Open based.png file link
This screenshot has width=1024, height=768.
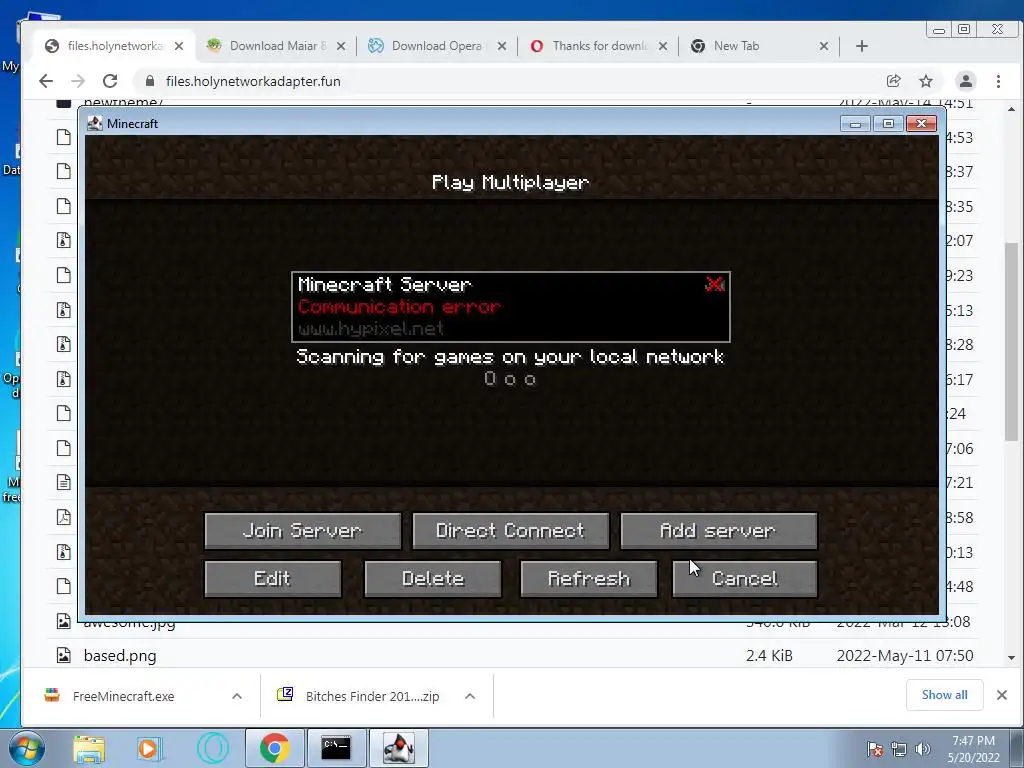120,656
